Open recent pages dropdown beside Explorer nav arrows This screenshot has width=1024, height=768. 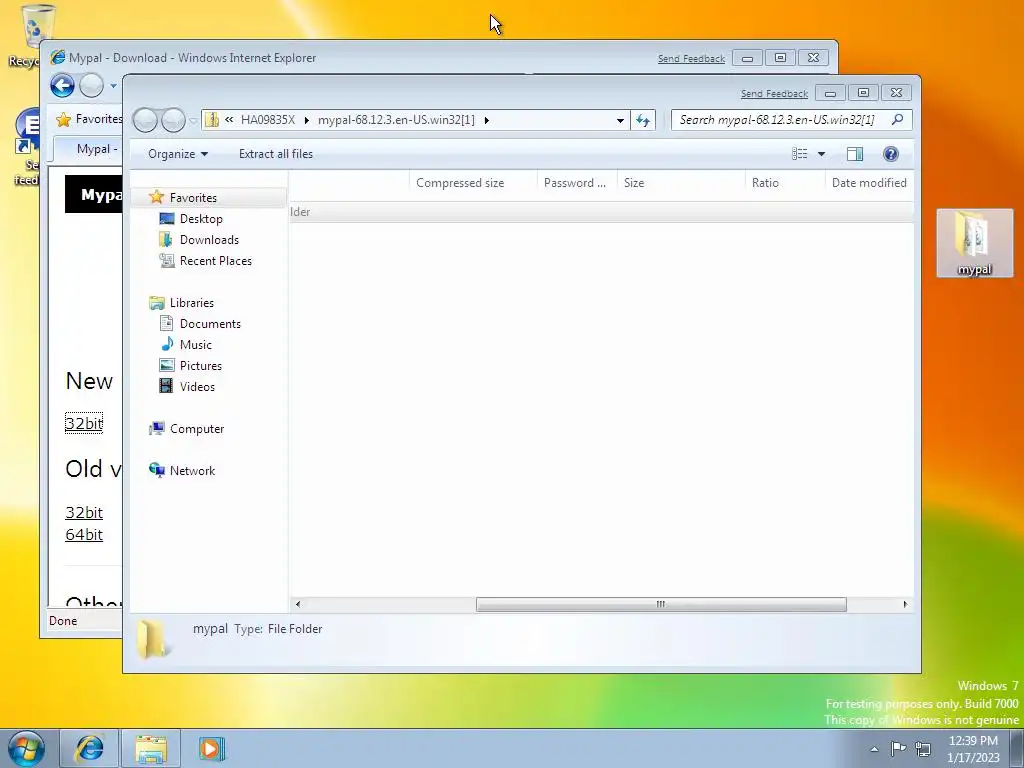[193, 121]
